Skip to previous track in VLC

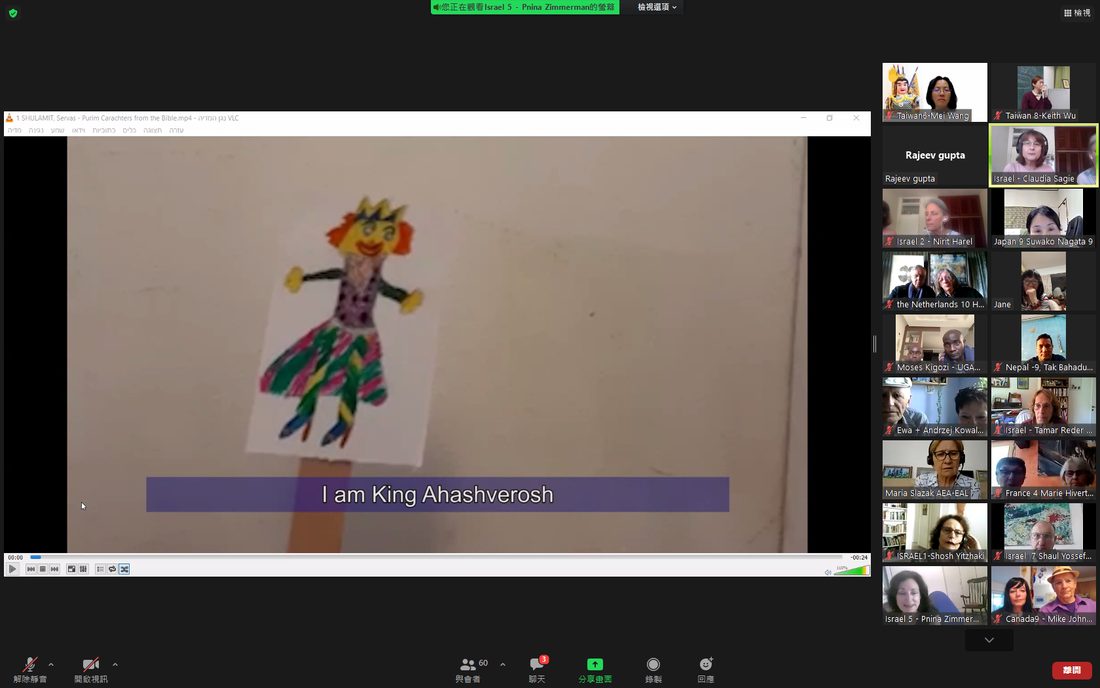point(31,569)
